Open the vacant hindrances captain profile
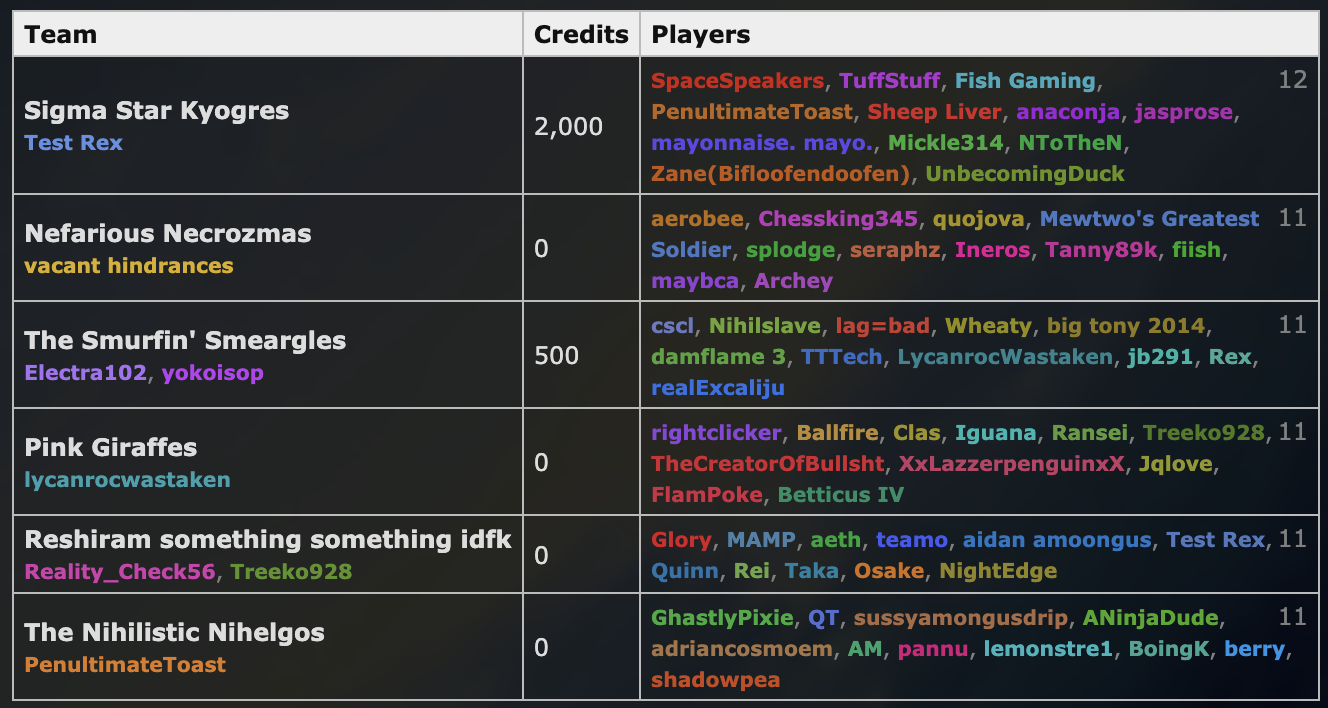 129,266
